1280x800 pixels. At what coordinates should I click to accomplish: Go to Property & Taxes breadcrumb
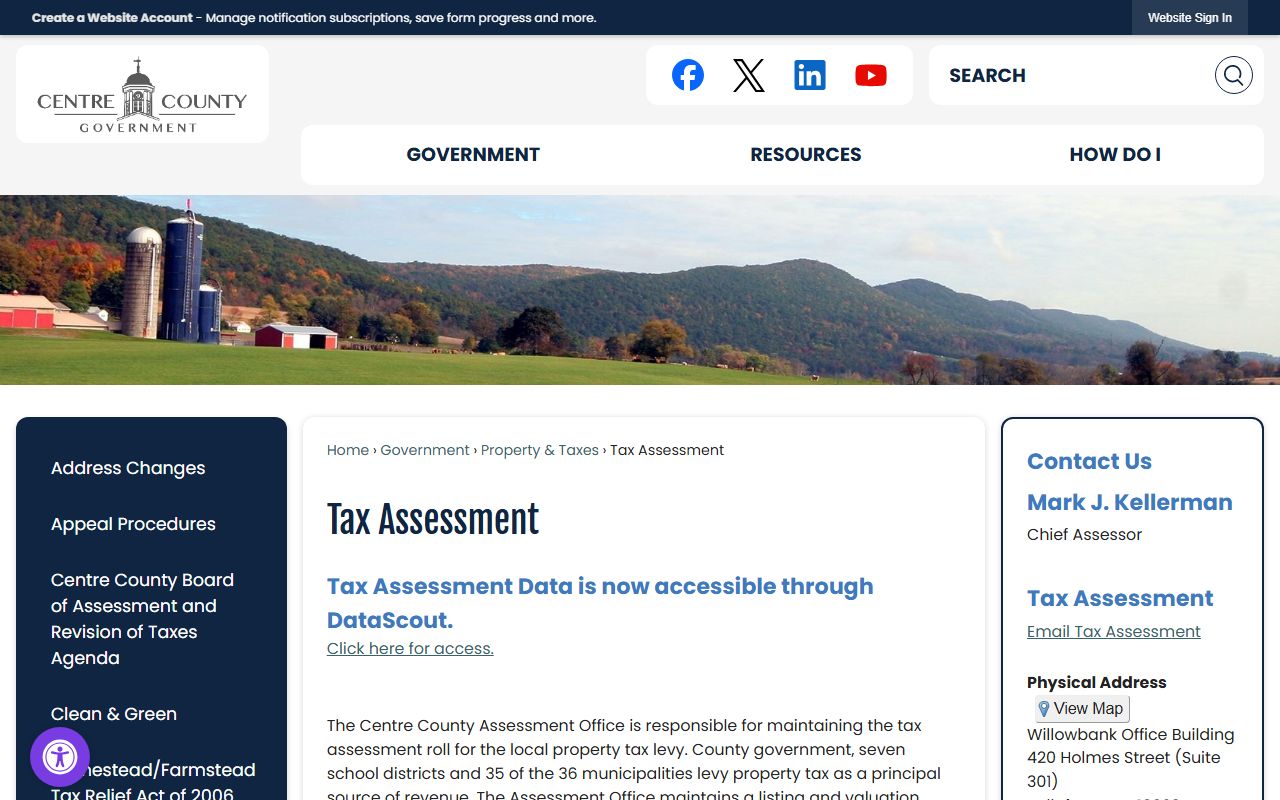pos(540,450)
